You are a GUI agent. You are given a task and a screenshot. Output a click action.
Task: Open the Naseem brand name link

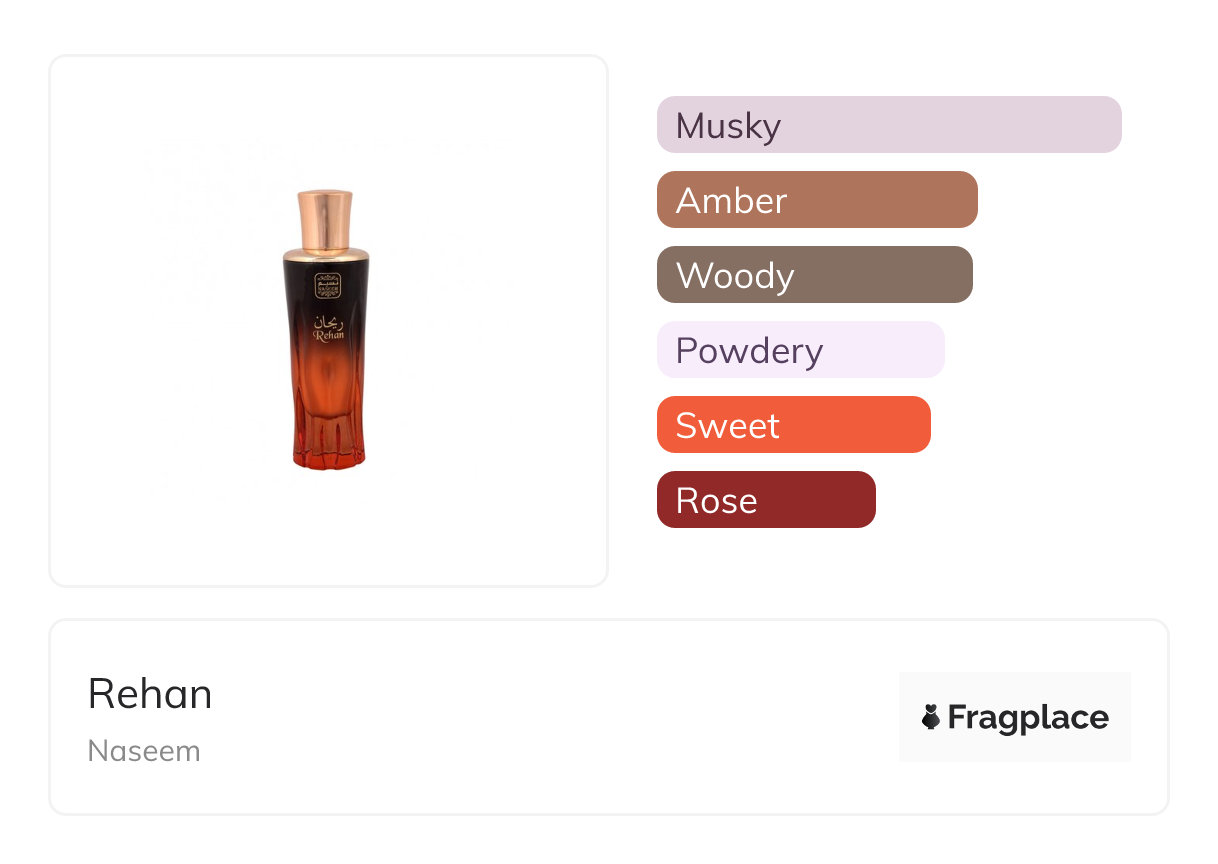144,751
